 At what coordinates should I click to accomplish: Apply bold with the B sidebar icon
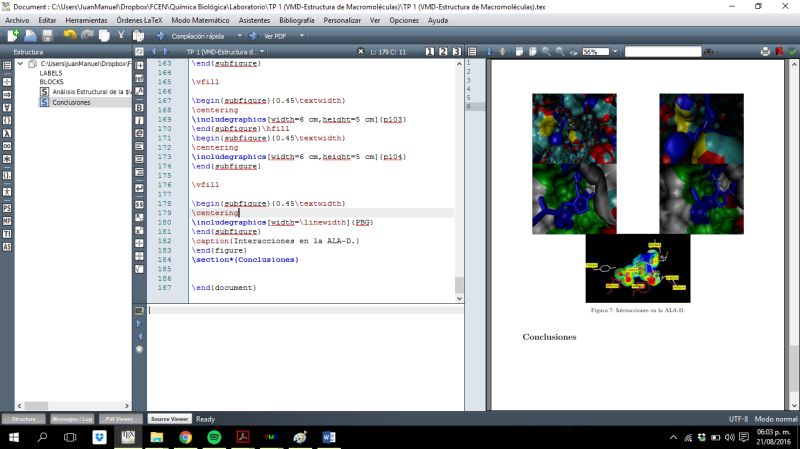click(139, 108)
